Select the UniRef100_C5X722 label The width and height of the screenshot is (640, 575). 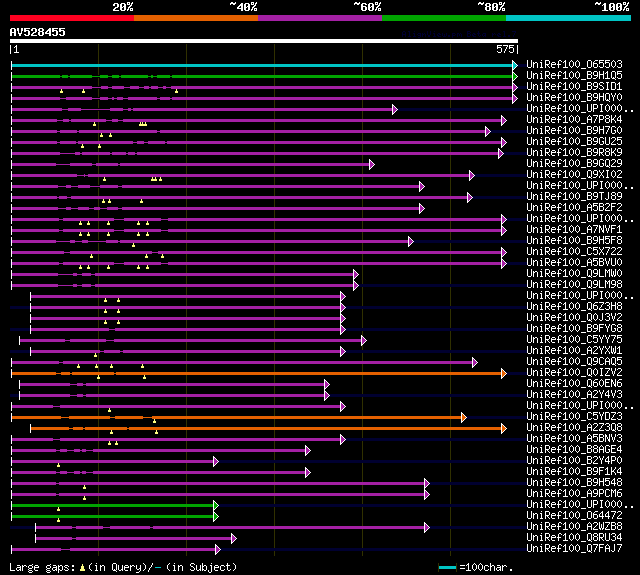[x=574, y=252]
